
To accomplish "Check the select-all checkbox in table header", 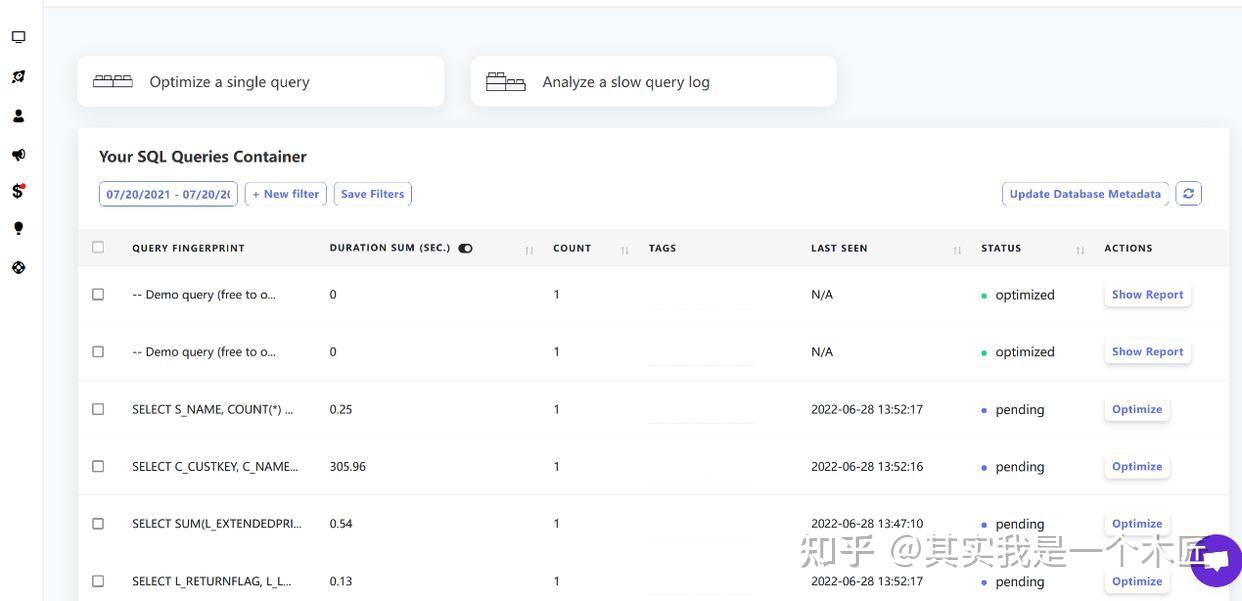I will coord(97,245).
